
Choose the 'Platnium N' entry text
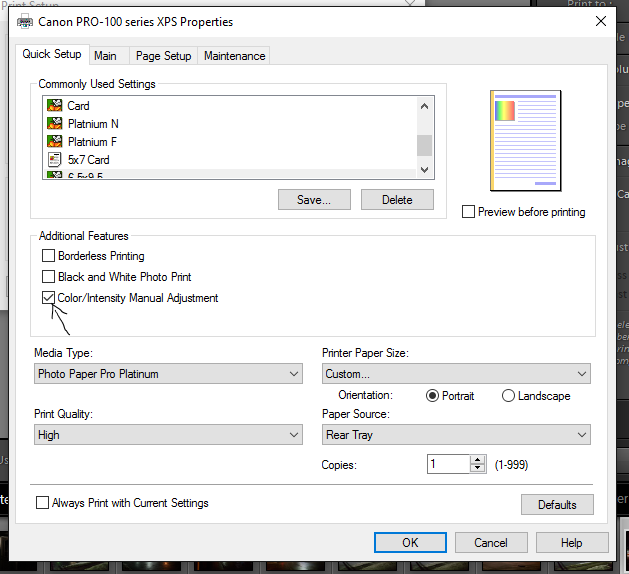tap(93, 124)
